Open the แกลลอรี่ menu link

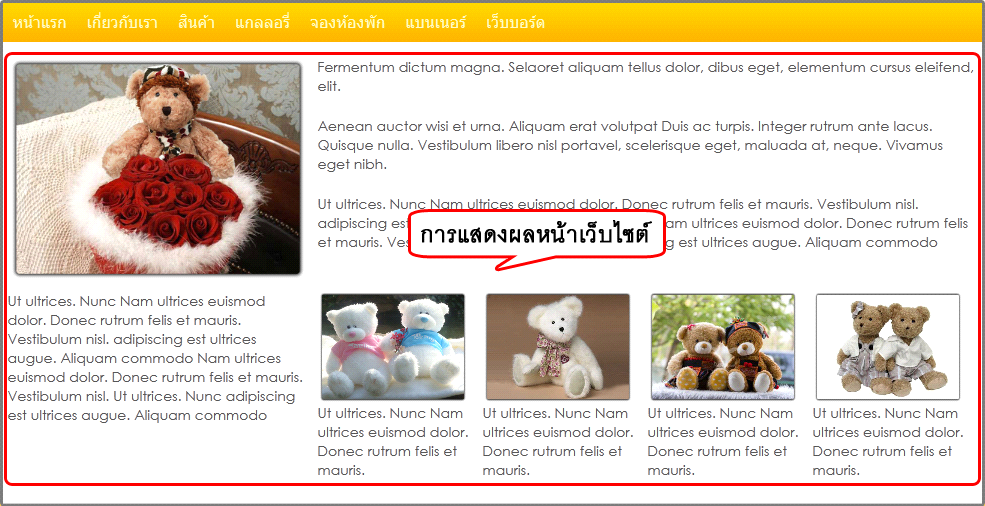[x=262, y=23]
